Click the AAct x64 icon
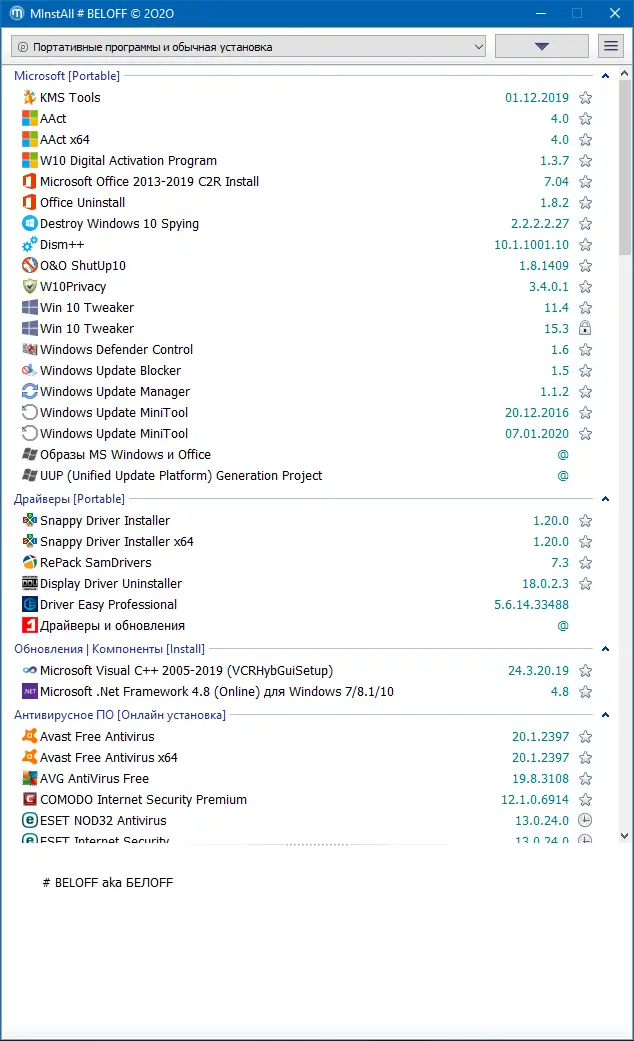The width and height of the screenshot is (634, 1041). [30, 139]
